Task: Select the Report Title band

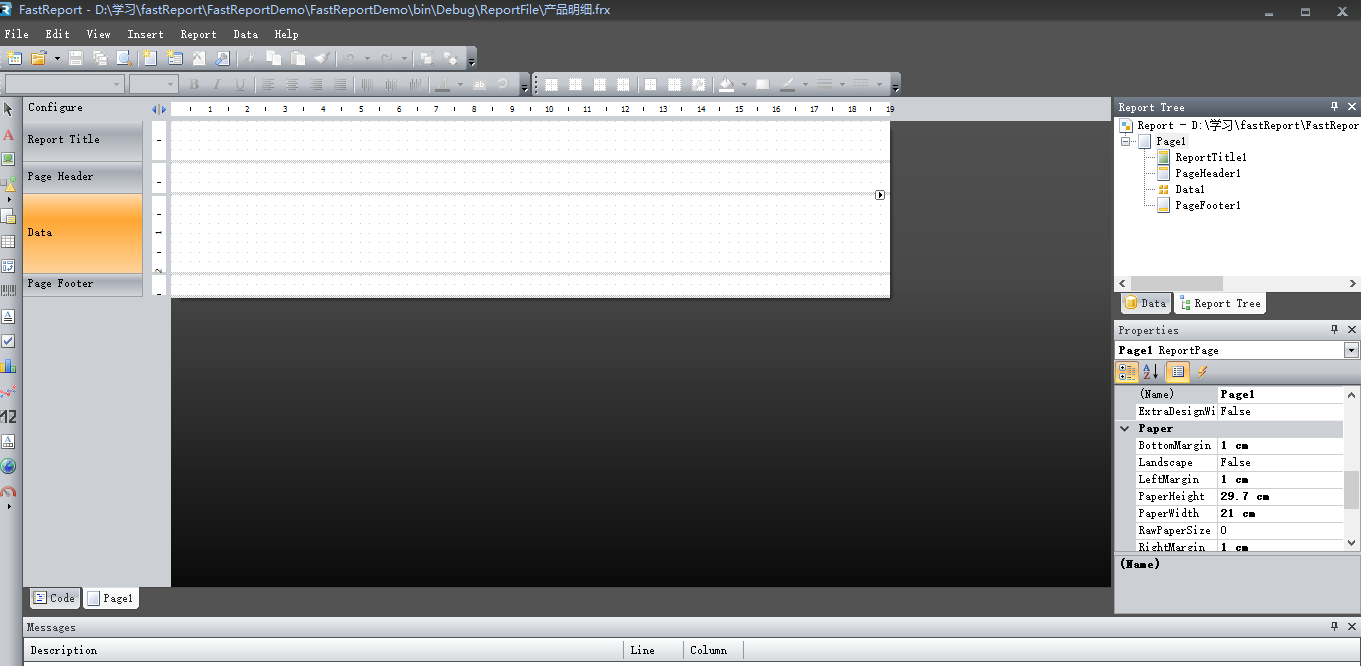Action: pyautogui.click(x=83, y=140)
